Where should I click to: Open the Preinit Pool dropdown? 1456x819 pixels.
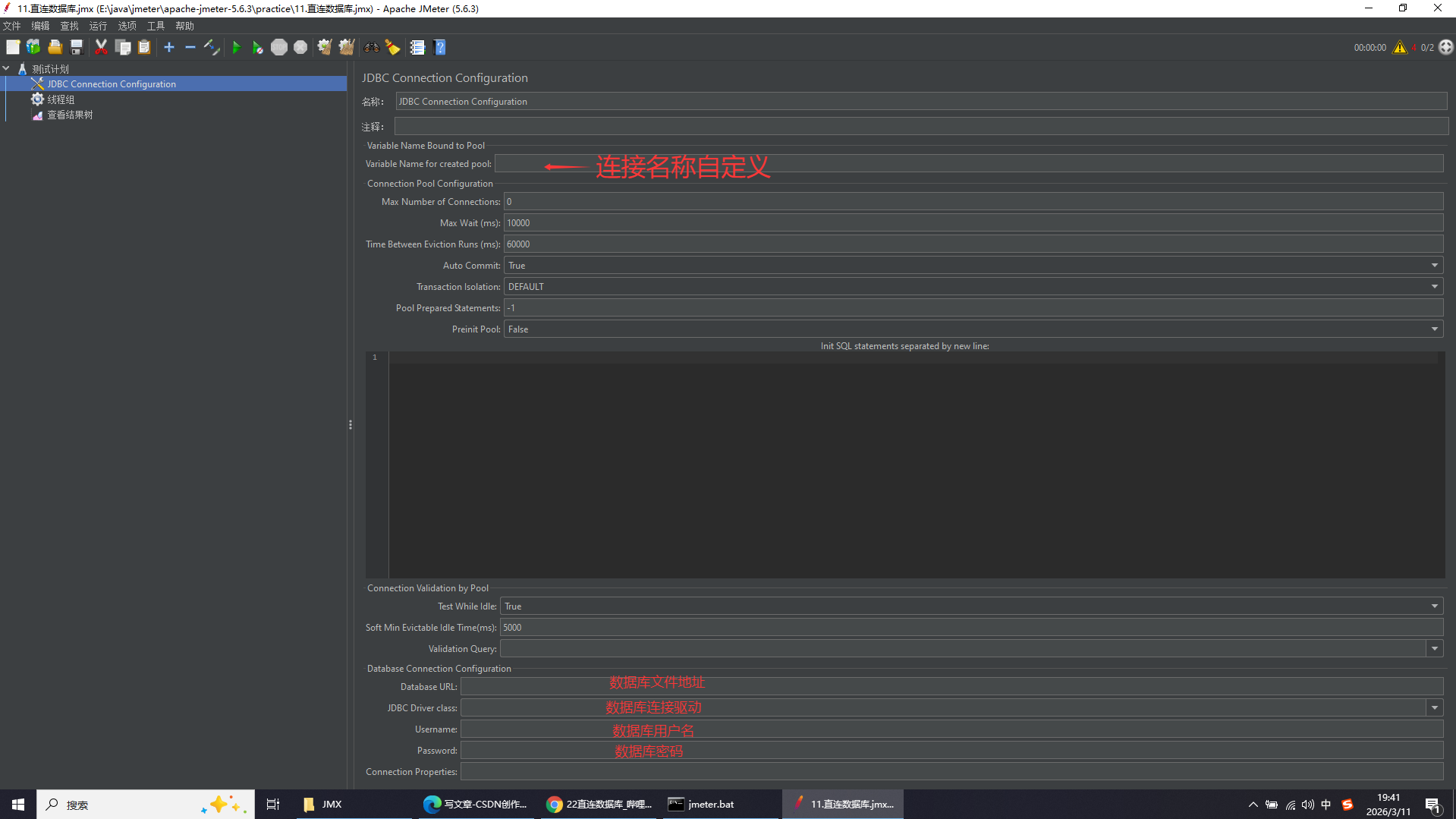tap(973, 329)
